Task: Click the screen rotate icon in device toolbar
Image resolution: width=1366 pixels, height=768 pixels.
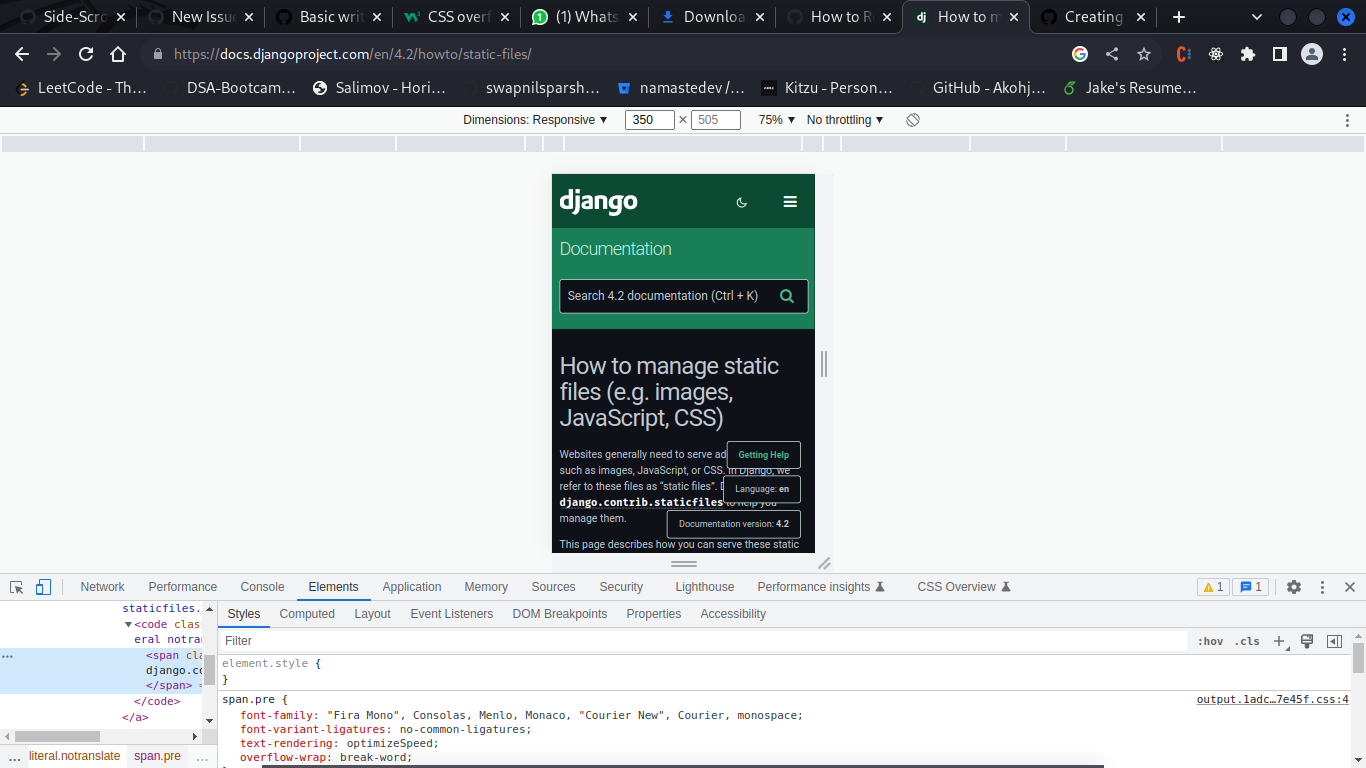Action: pyautogui.click(x=912, y=119)
